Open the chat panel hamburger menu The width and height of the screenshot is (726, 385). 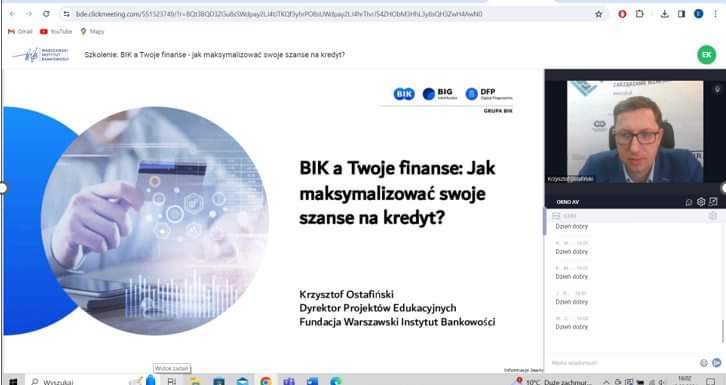click(x=556, y=216)
